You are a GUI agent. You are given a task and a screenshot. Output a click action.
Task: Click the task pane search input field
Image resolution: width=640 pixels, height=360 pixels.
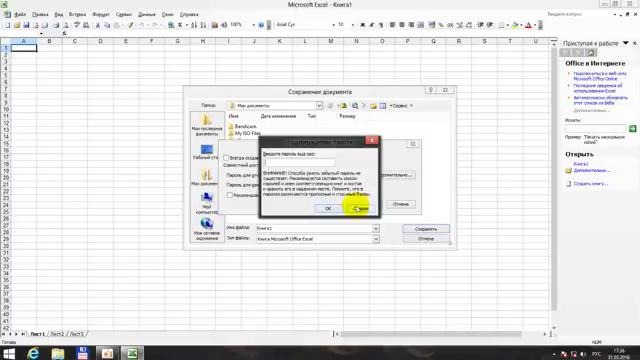click(596, 129)
